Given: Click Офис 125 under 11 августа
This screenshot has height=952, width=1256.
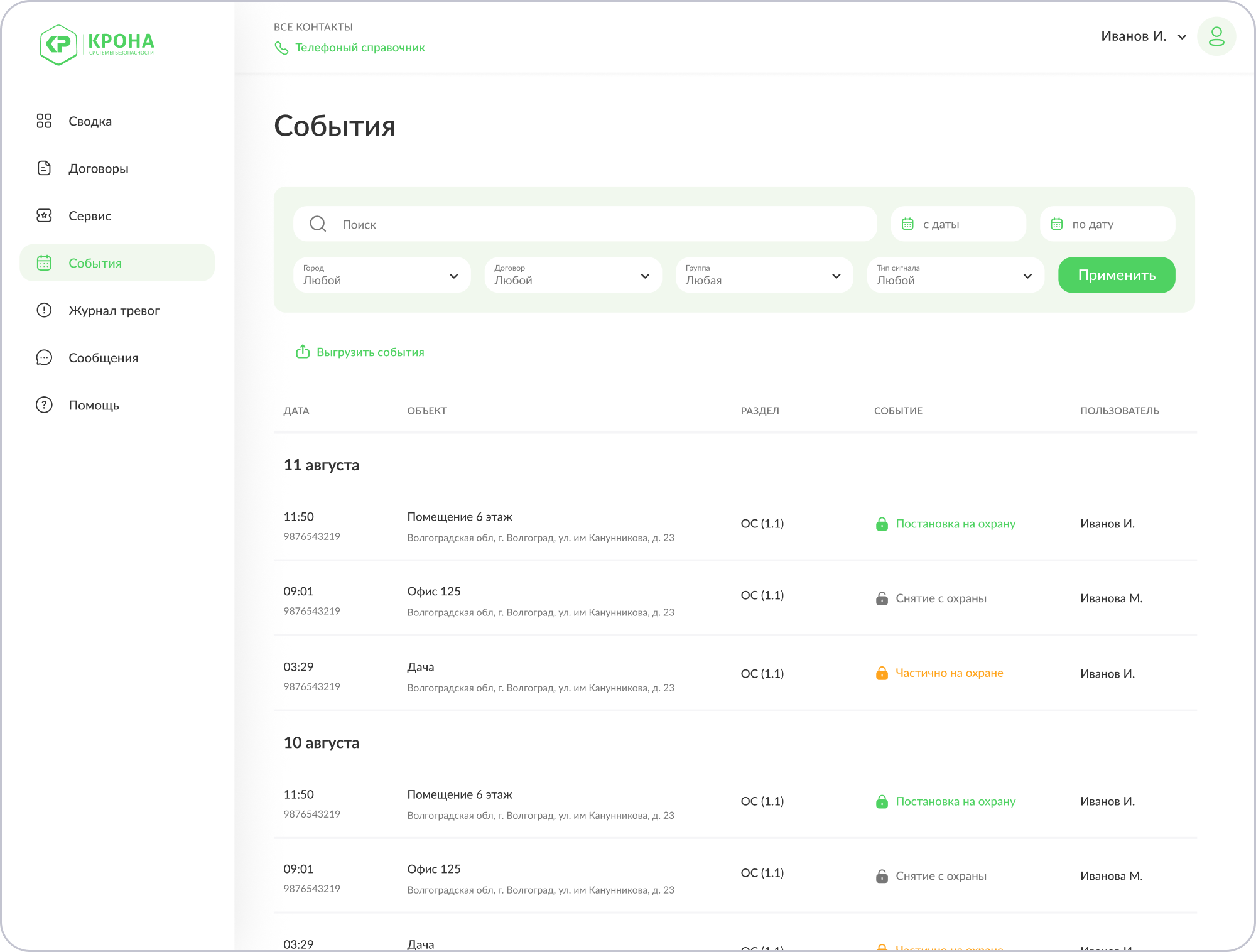Looking at the screenshot, I should pos(434,592).
